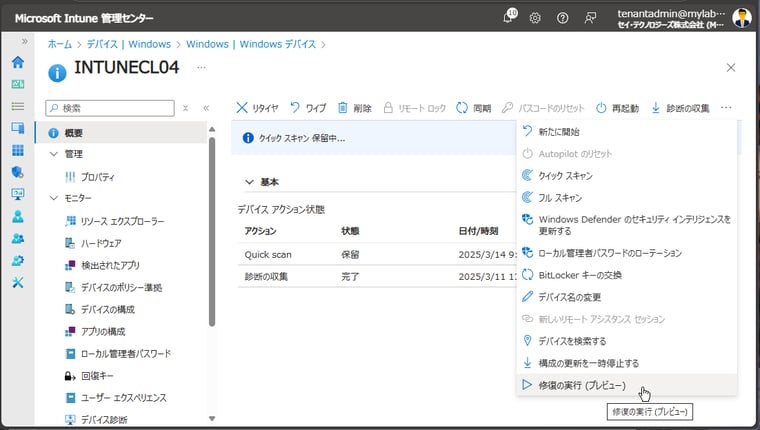Expand the left rail with double chevron
760x430 pixels.
25,41
